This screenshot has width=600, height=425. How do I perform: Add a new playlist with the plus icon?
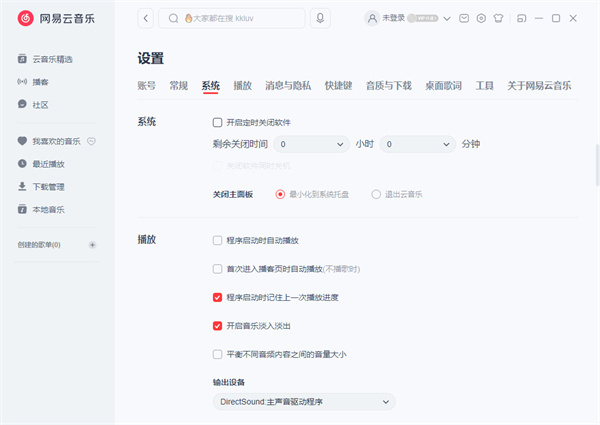point(92,245)
